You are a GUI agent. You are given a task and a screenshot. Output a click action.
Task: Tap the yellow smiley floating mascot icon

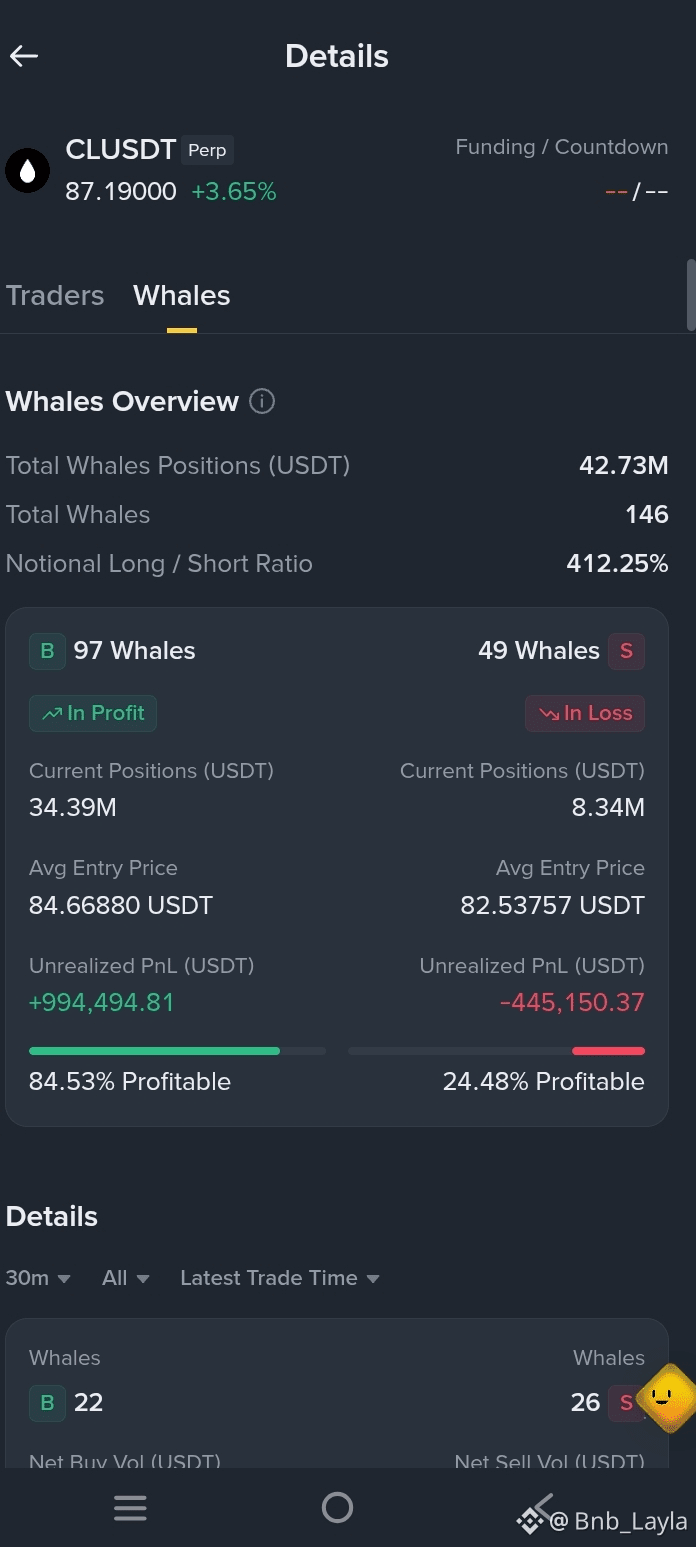click(x=666, y=1397)
